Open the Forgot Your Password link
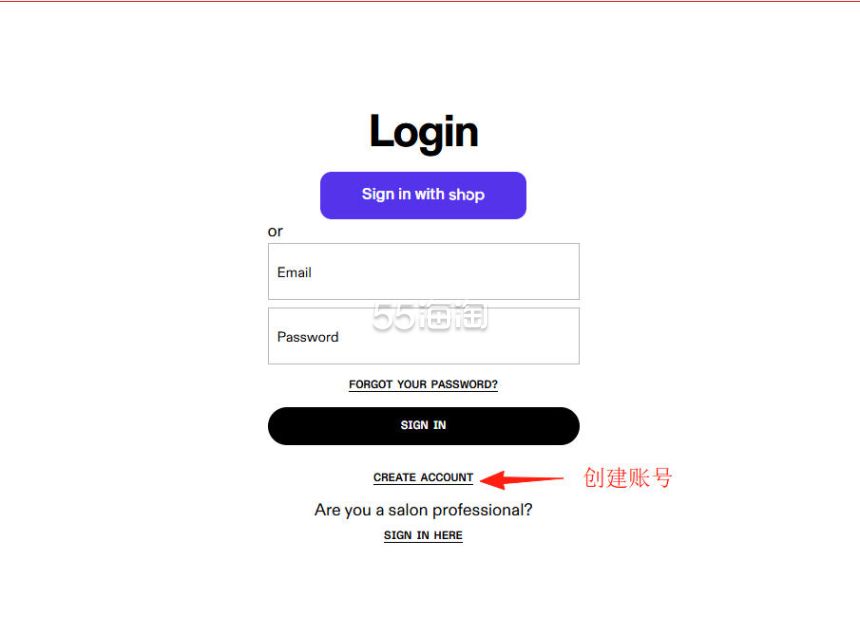860x634 pixels. coord(423,384)
